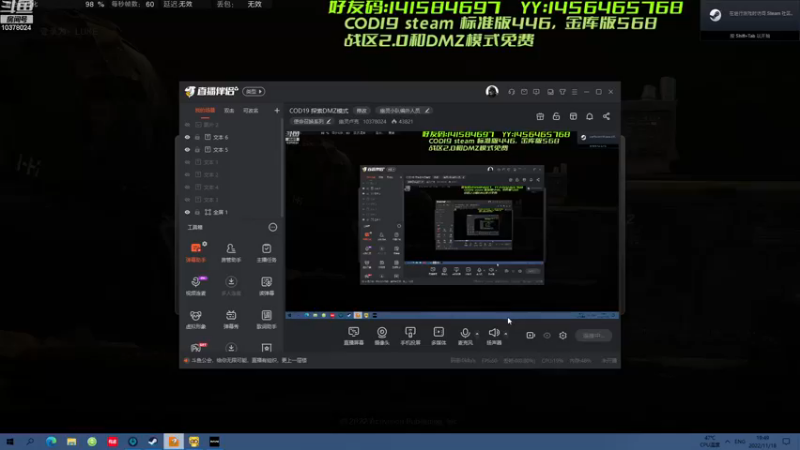Click the video recording camera icon
The image size is (800, 450).
[x=531, y=335]
